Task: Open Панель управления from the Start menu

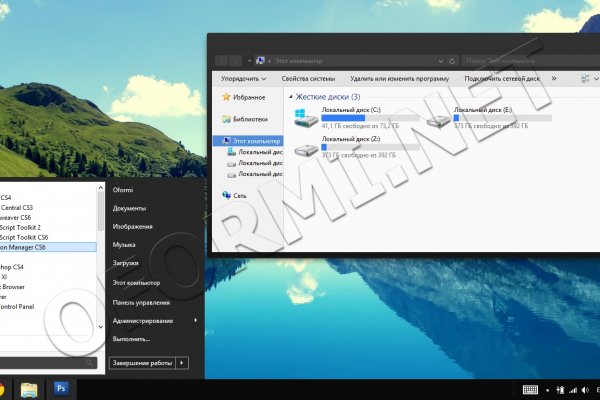Action: point(141,301)
